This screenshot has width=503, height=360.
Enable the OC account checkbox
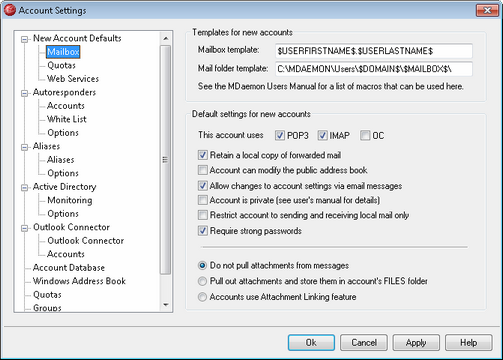tap(365, 136)
